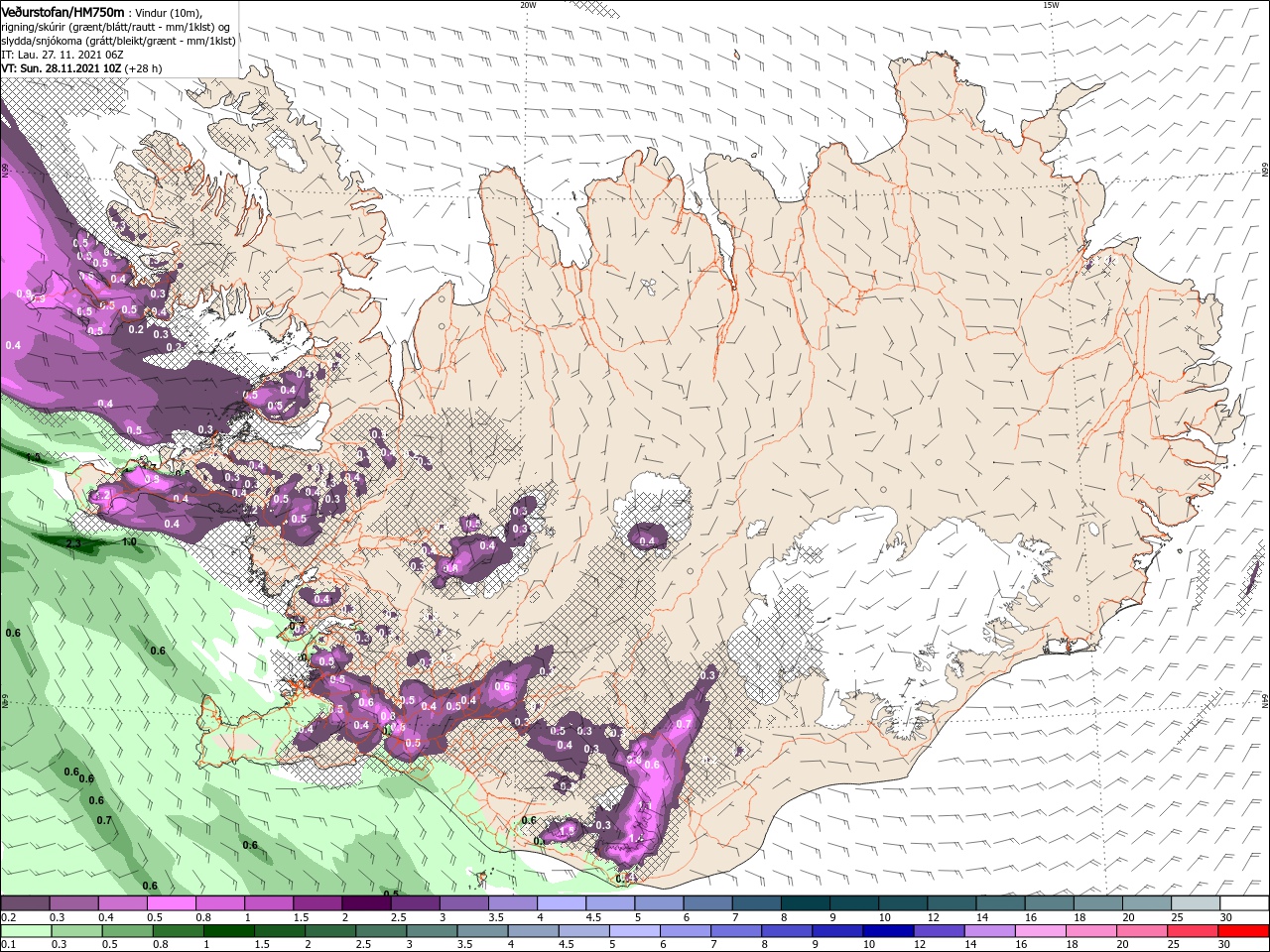Click the dark teal swatch between 8 and 9, upper legend row
The height and width of the screenshot is (952, 1270).
805,902
